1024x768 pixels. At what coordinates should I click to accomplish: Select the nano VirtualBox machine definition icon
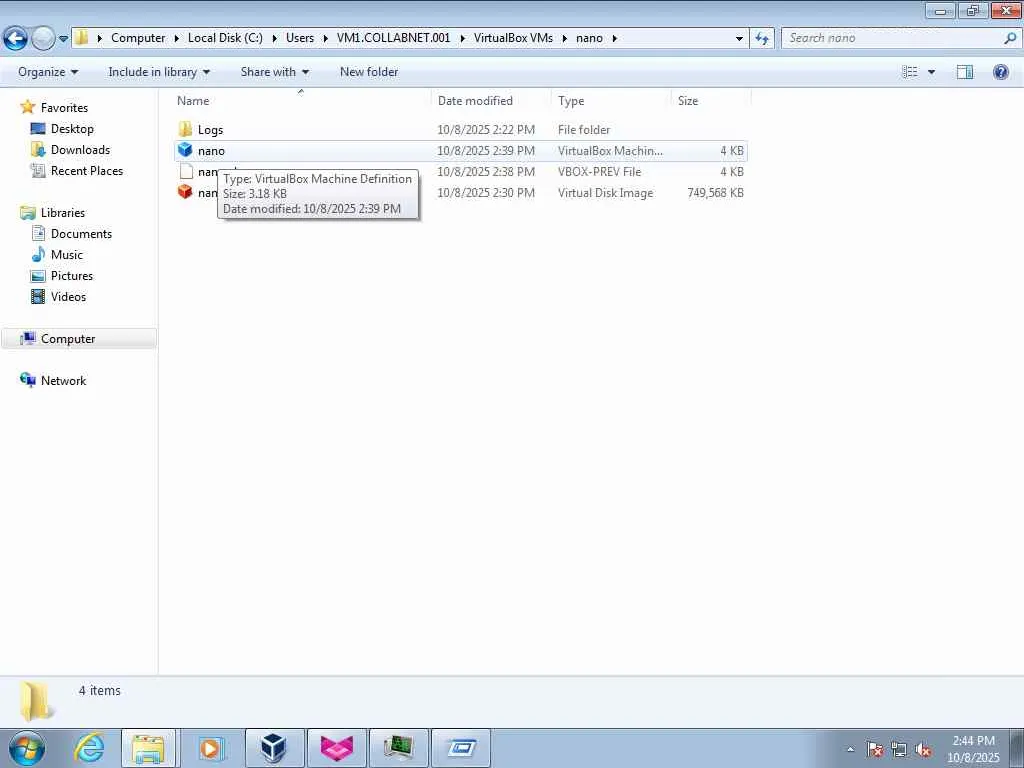click(185, 150)
